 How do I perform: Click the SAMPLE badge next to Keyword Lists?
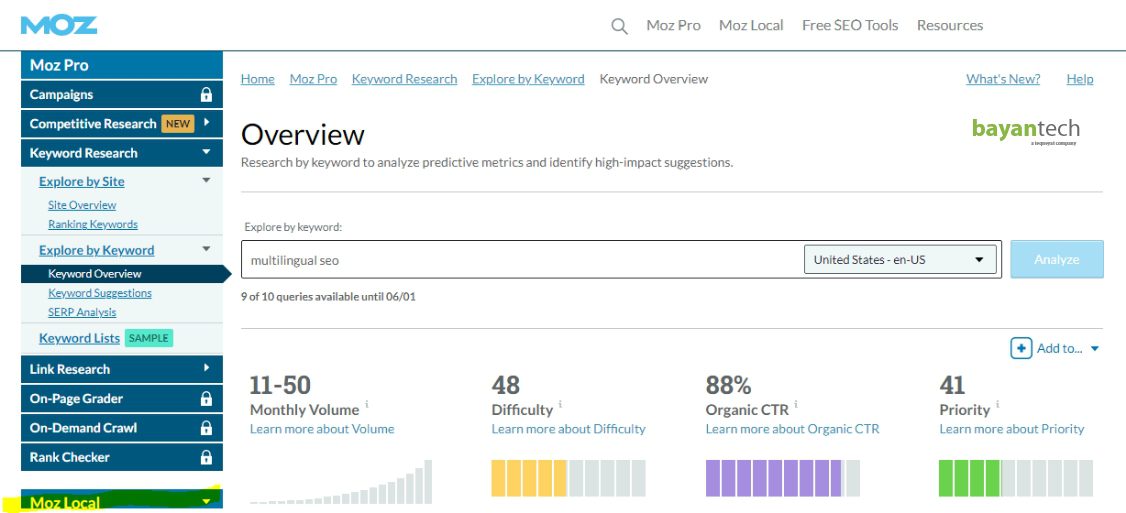pos(149,338)
